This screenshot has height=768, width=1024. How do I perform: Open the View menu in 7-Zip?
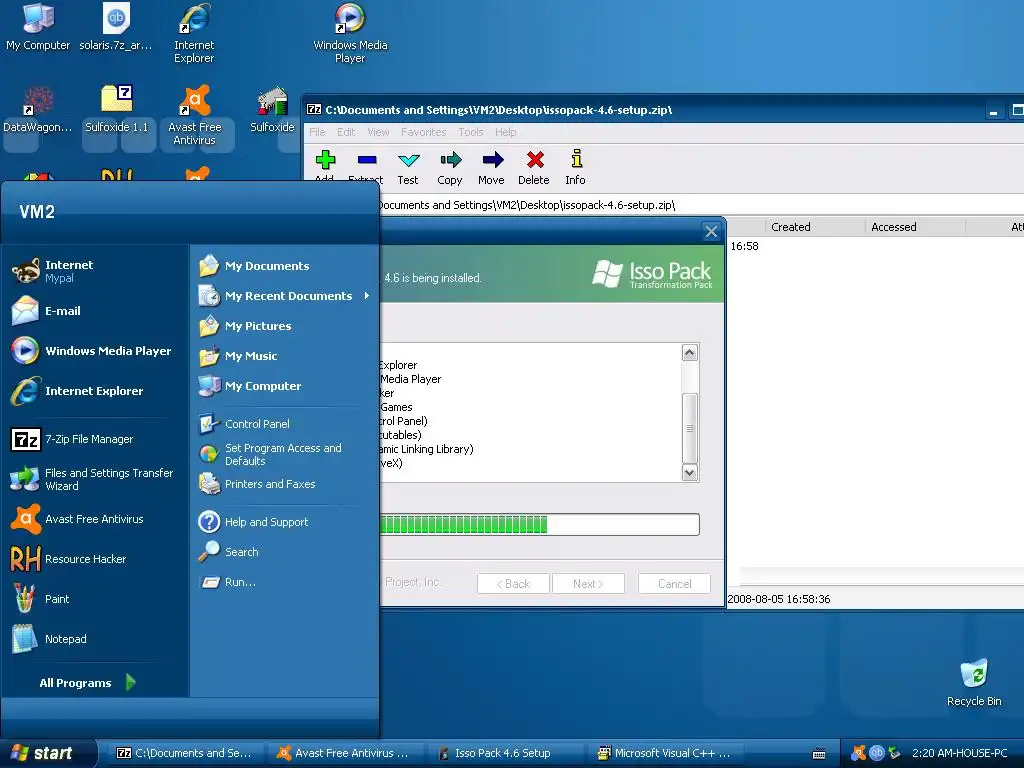click(378, 132)
